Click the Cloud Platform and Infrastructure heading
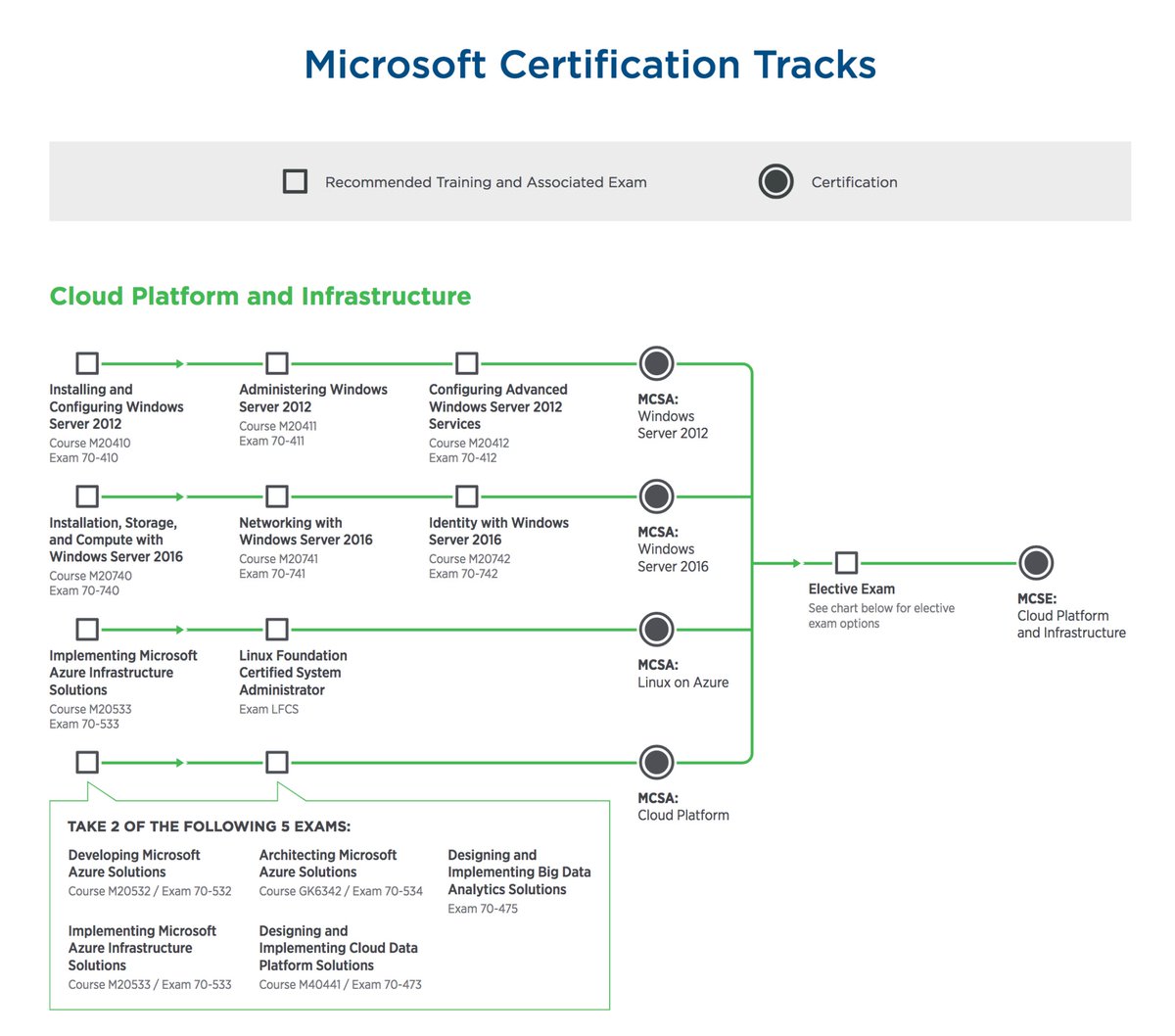This screenshot has height=1036, width=1175. 260,297
